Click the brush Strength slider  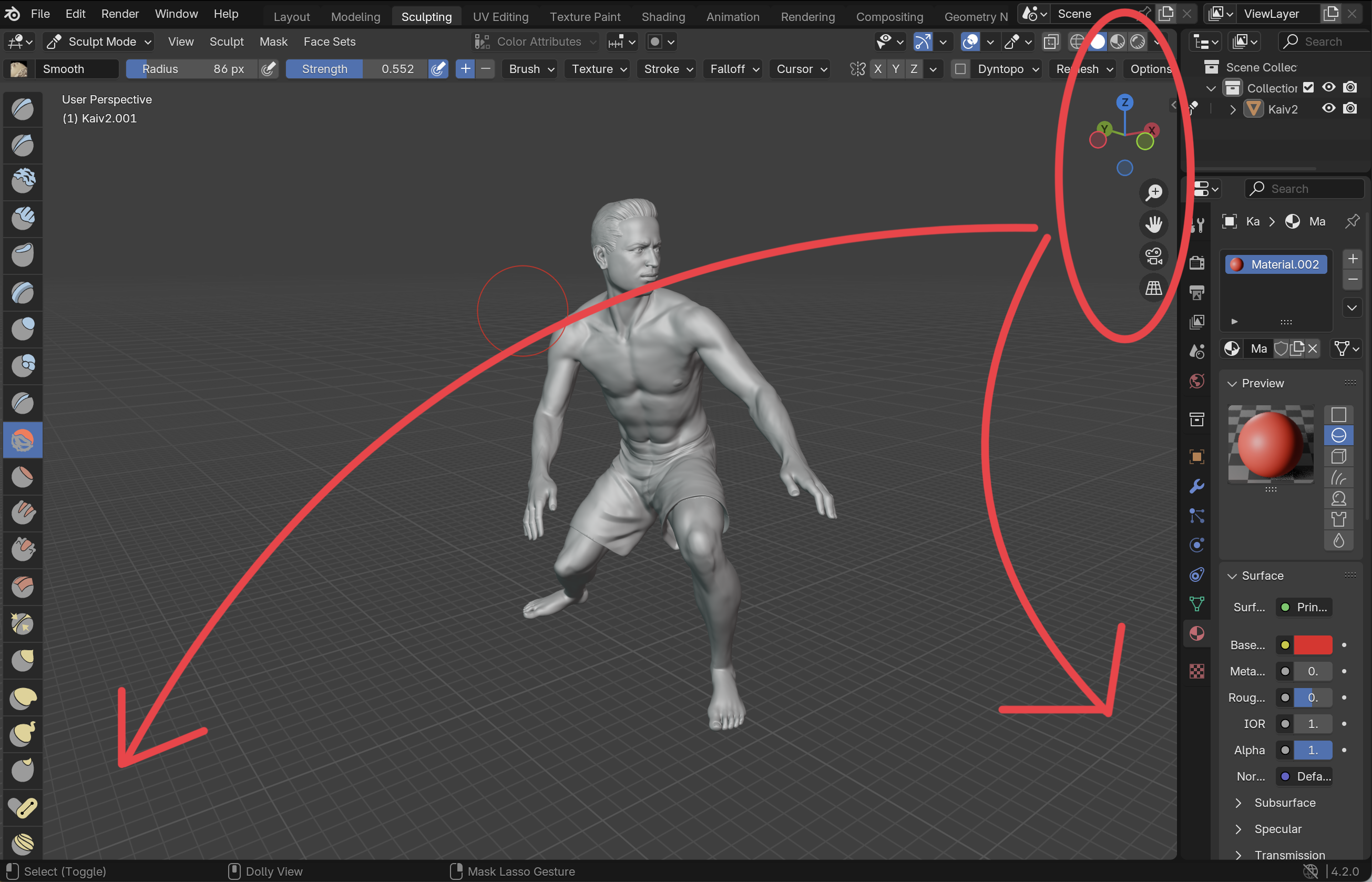(357, 69)
